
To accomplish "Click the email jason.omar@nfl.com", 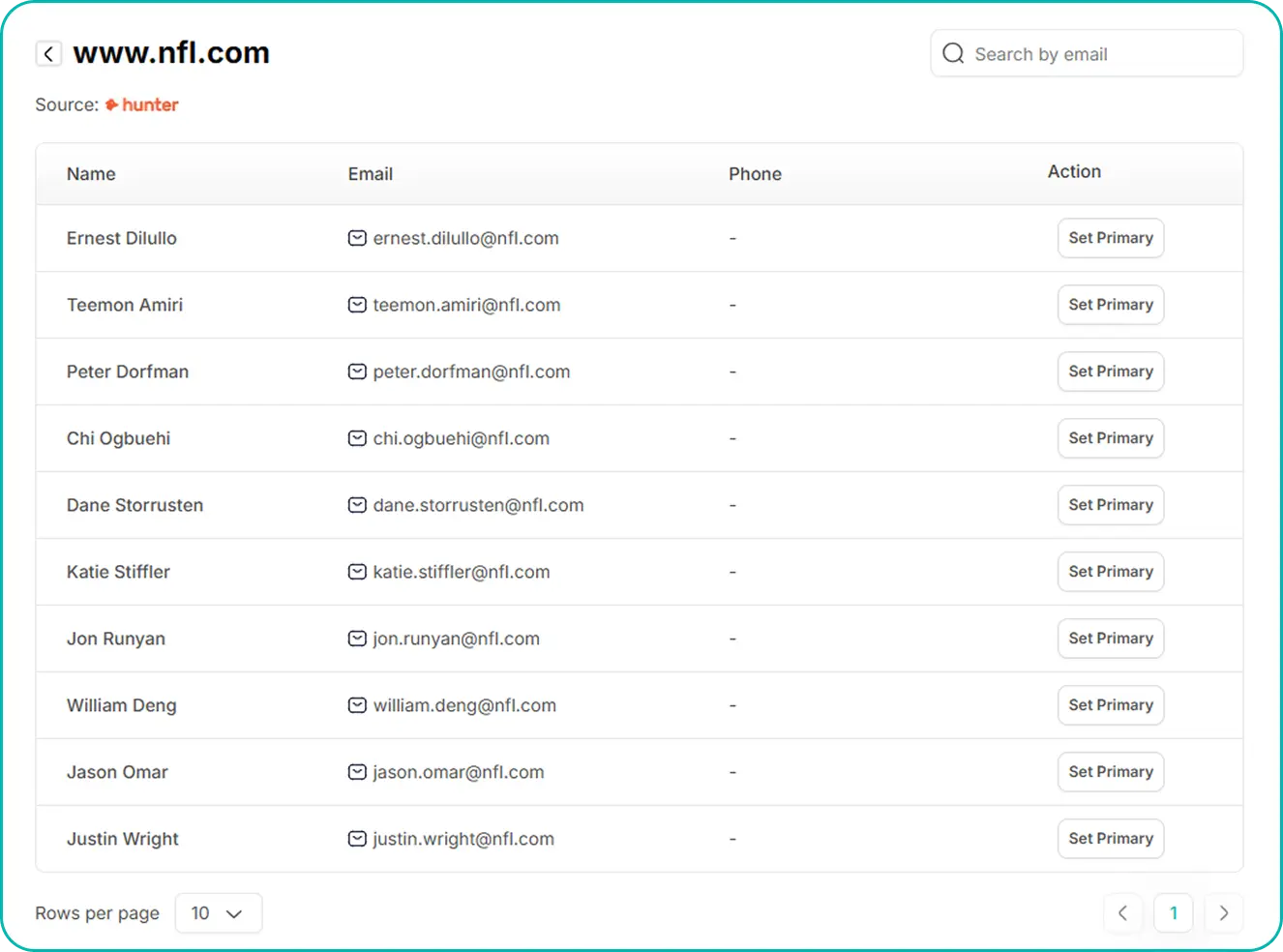I will pos(459,772).
